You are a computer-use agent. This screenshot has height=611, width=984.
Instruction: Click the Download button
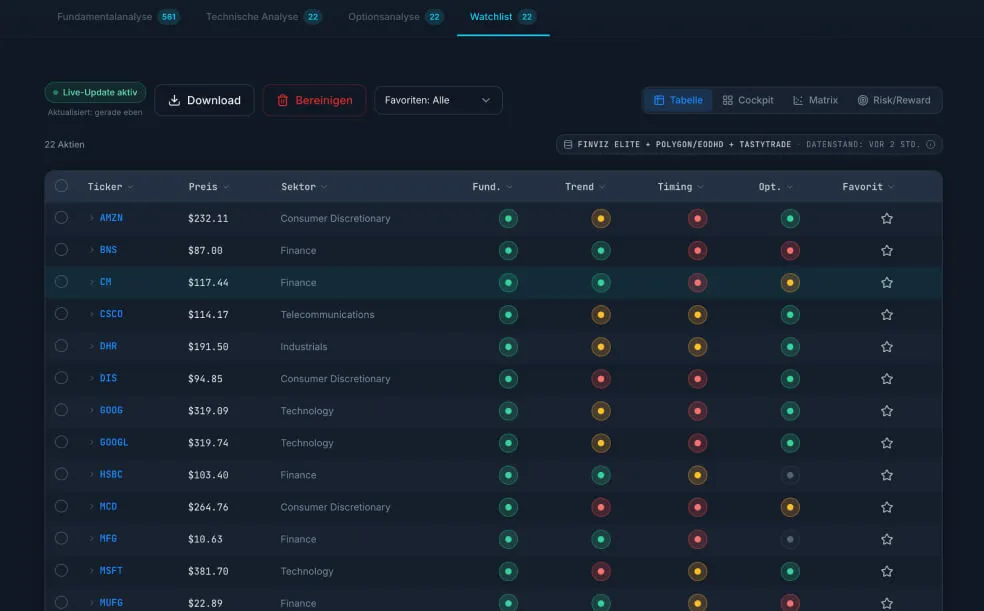(x=205, y=100)
